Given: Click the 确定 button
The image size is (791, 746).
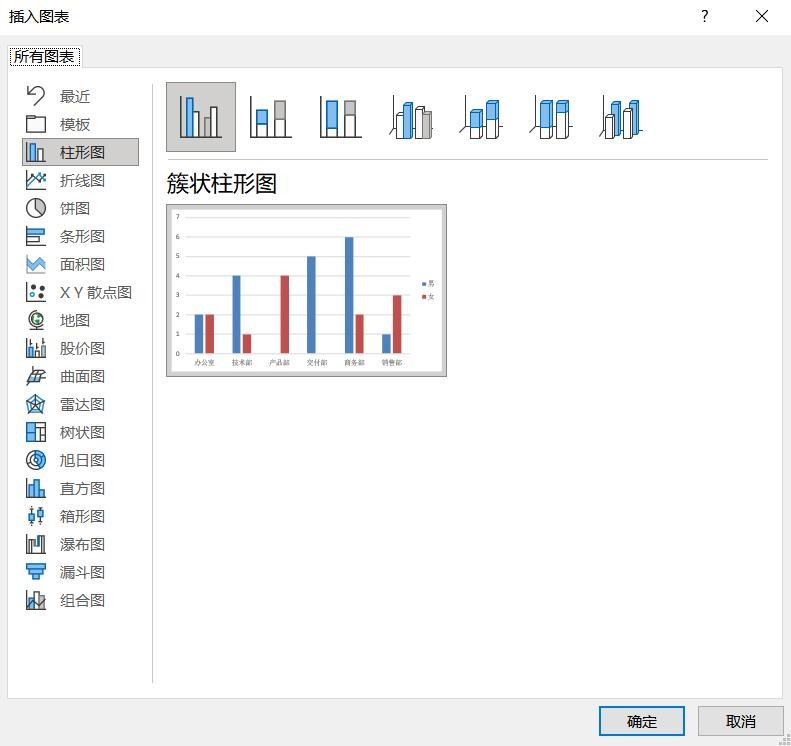Looking at the screenshot, I should [641, 721].
